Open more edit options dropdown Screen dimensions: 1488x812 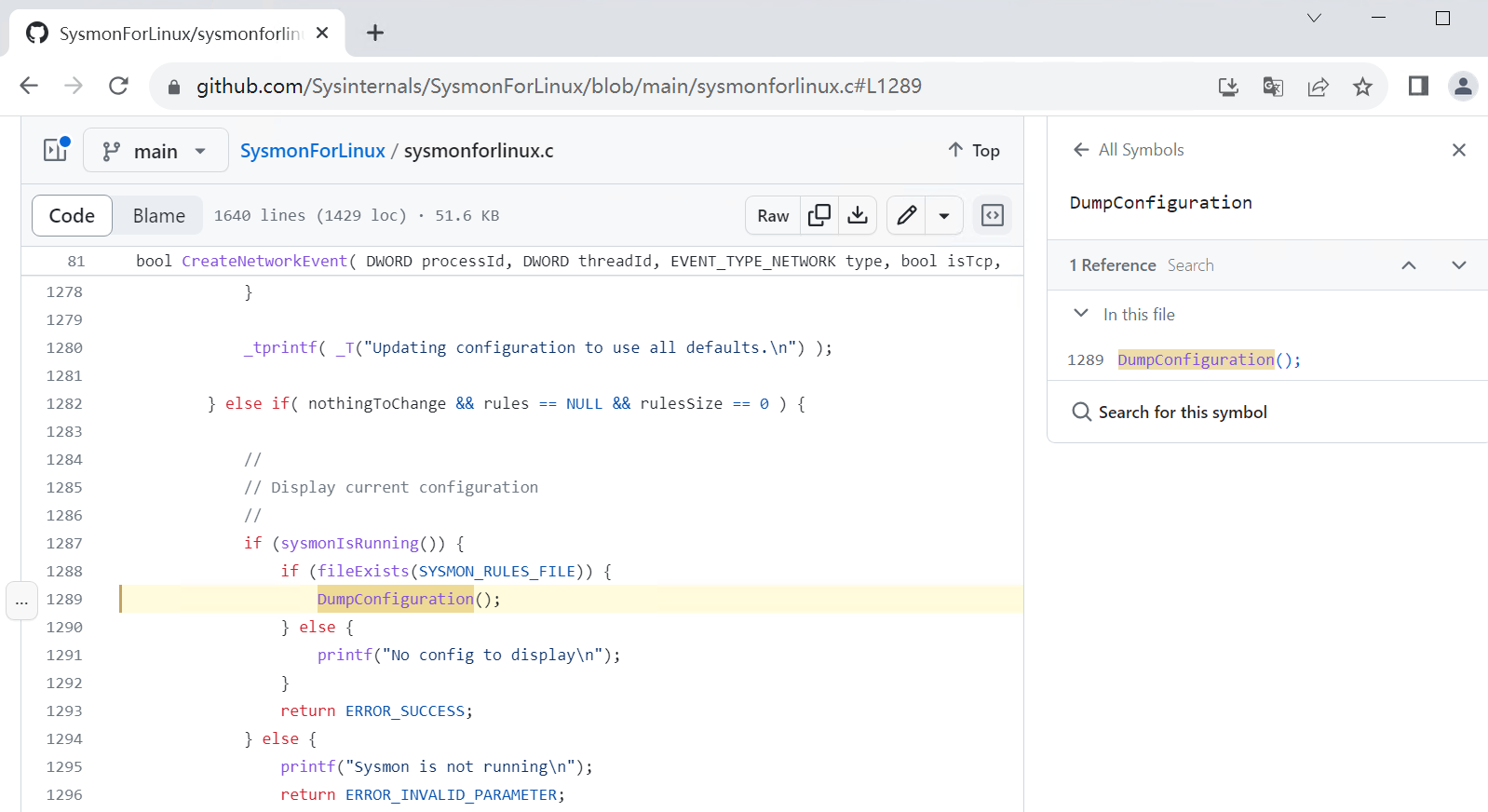944,215
